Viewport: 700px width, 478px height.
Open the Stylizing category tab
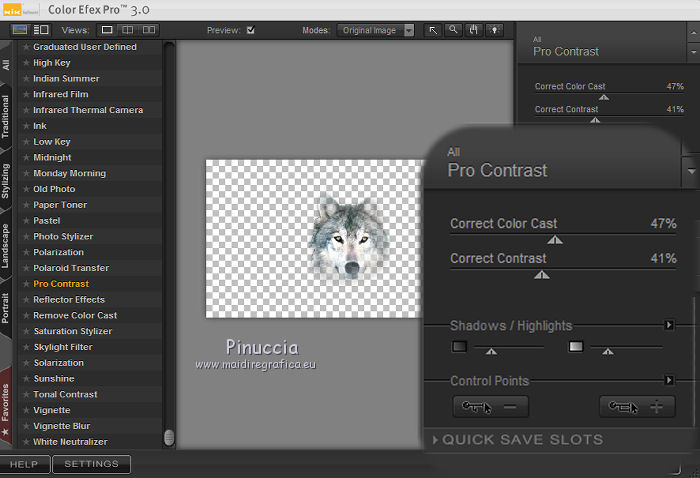click(x=5, y=180)
